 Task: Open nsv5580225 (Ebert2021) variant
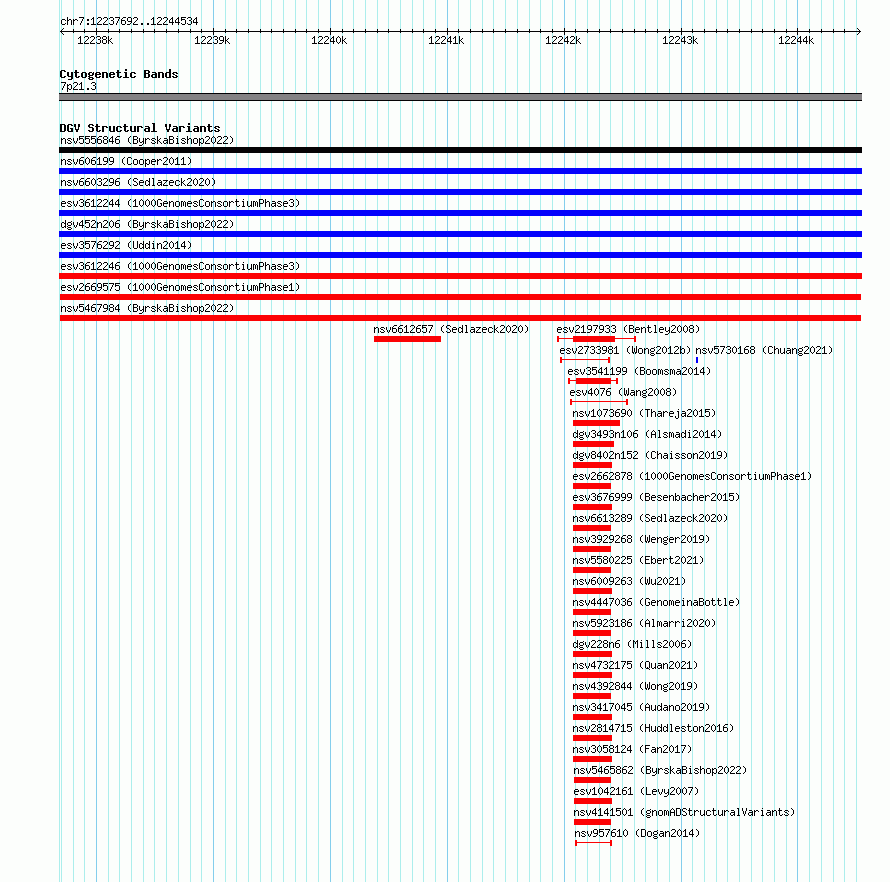(x=638, y=560)
